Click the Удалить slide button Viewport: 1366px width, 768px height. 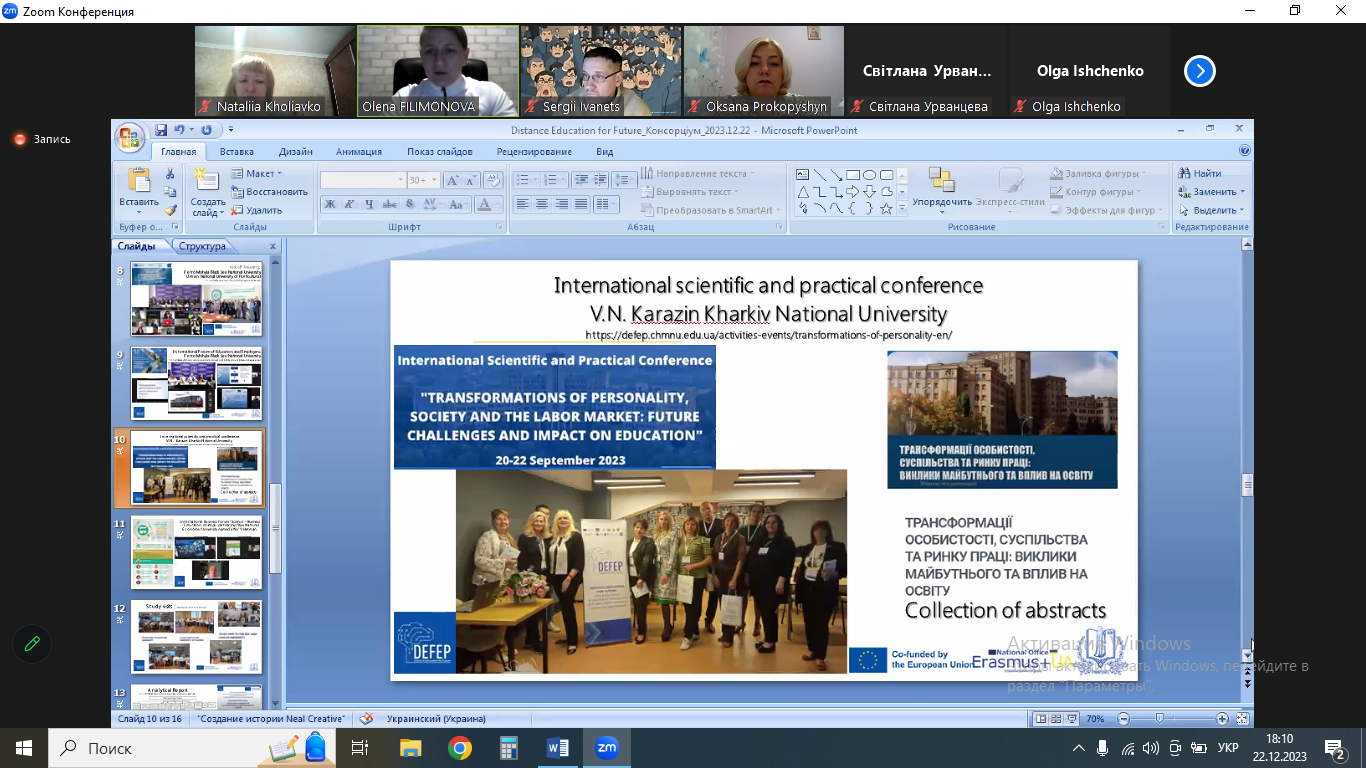click(x=257, y=210)
